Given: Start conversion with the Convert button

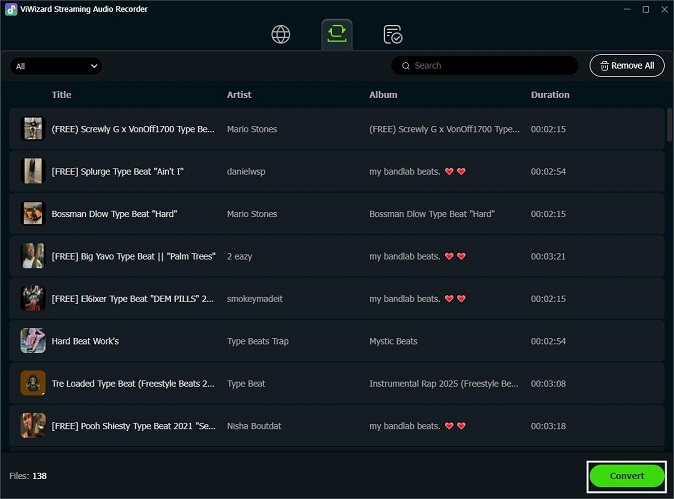Looking at the screenshot, I should (x=627, y=476).
